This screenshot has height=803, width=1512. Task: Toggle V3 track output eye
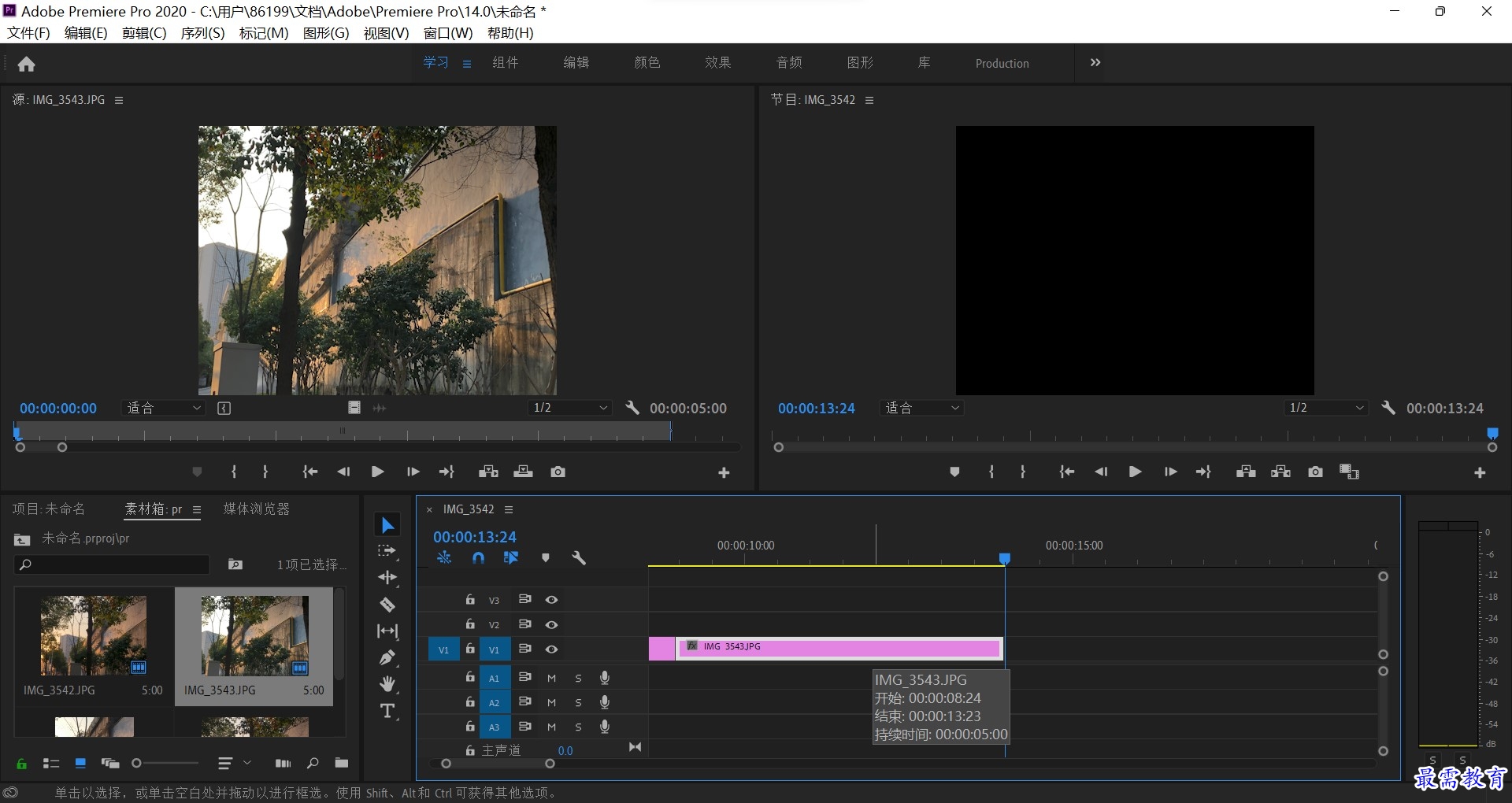[x=551, y=600]
